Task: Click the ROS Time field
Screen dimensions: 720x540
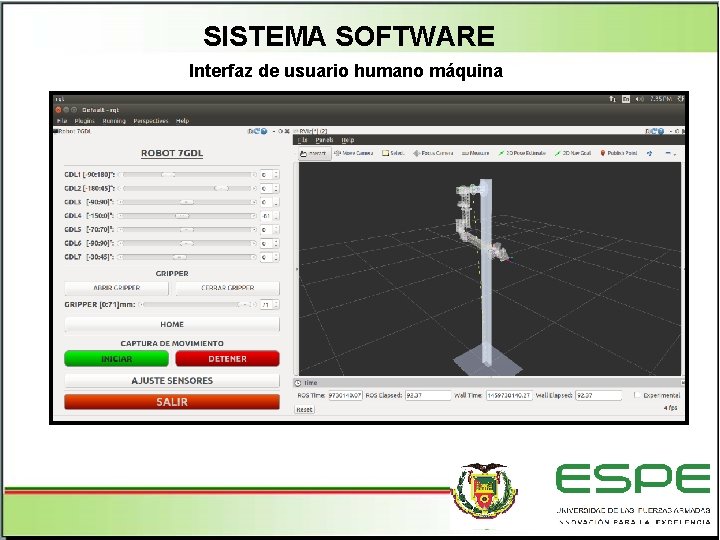Action: pyautogui.click(x=345, y=395)
